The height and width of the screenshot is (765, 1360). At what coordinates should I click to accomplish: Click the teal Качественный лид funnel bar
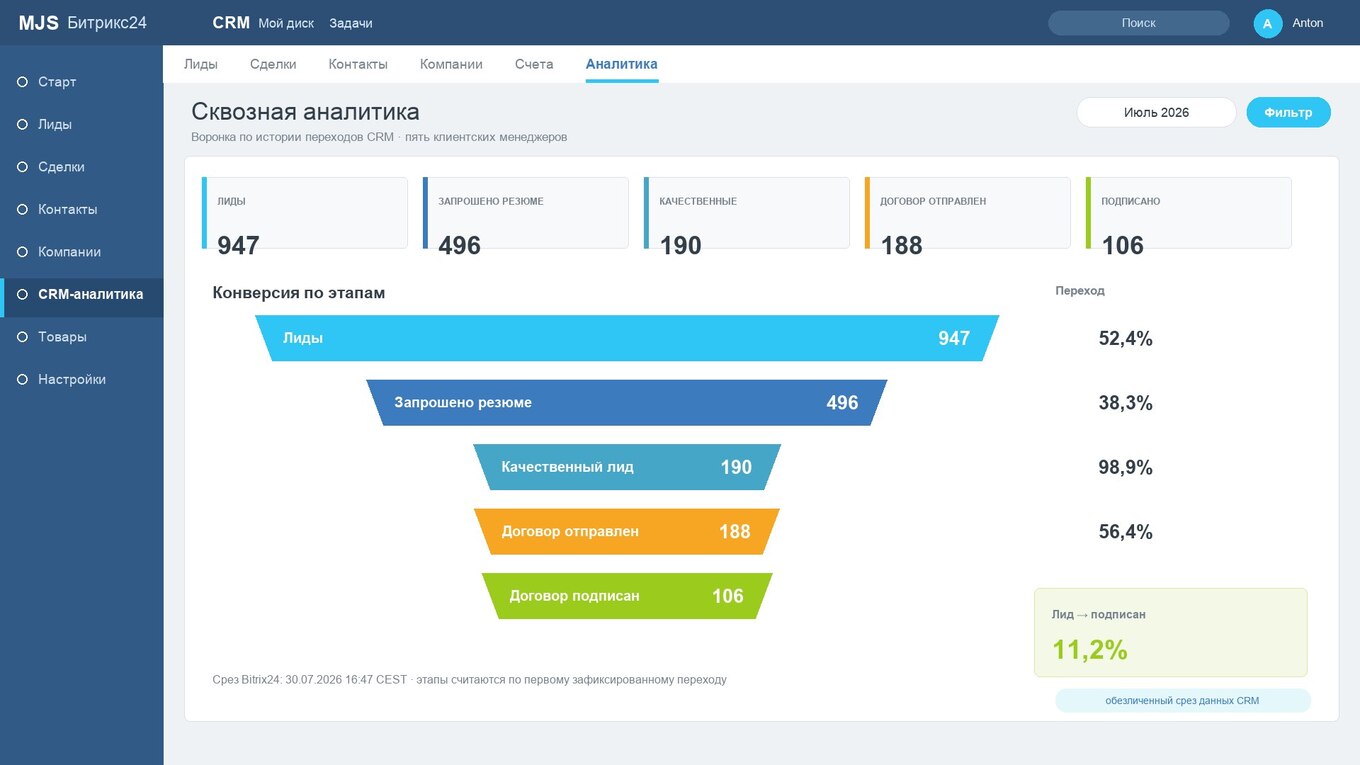coord(627,467)
